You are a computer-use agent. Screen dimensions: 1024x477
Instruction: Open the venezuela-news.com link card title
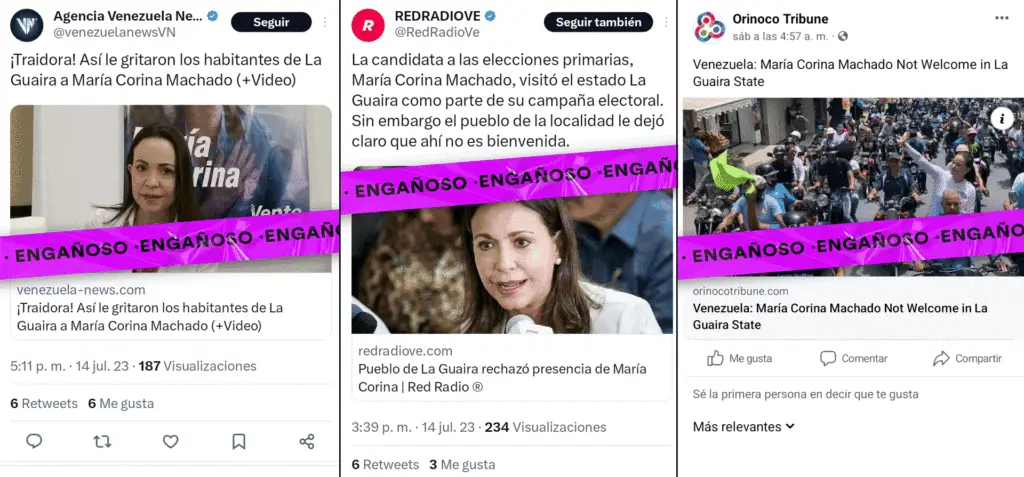click(x=150, y=316)
